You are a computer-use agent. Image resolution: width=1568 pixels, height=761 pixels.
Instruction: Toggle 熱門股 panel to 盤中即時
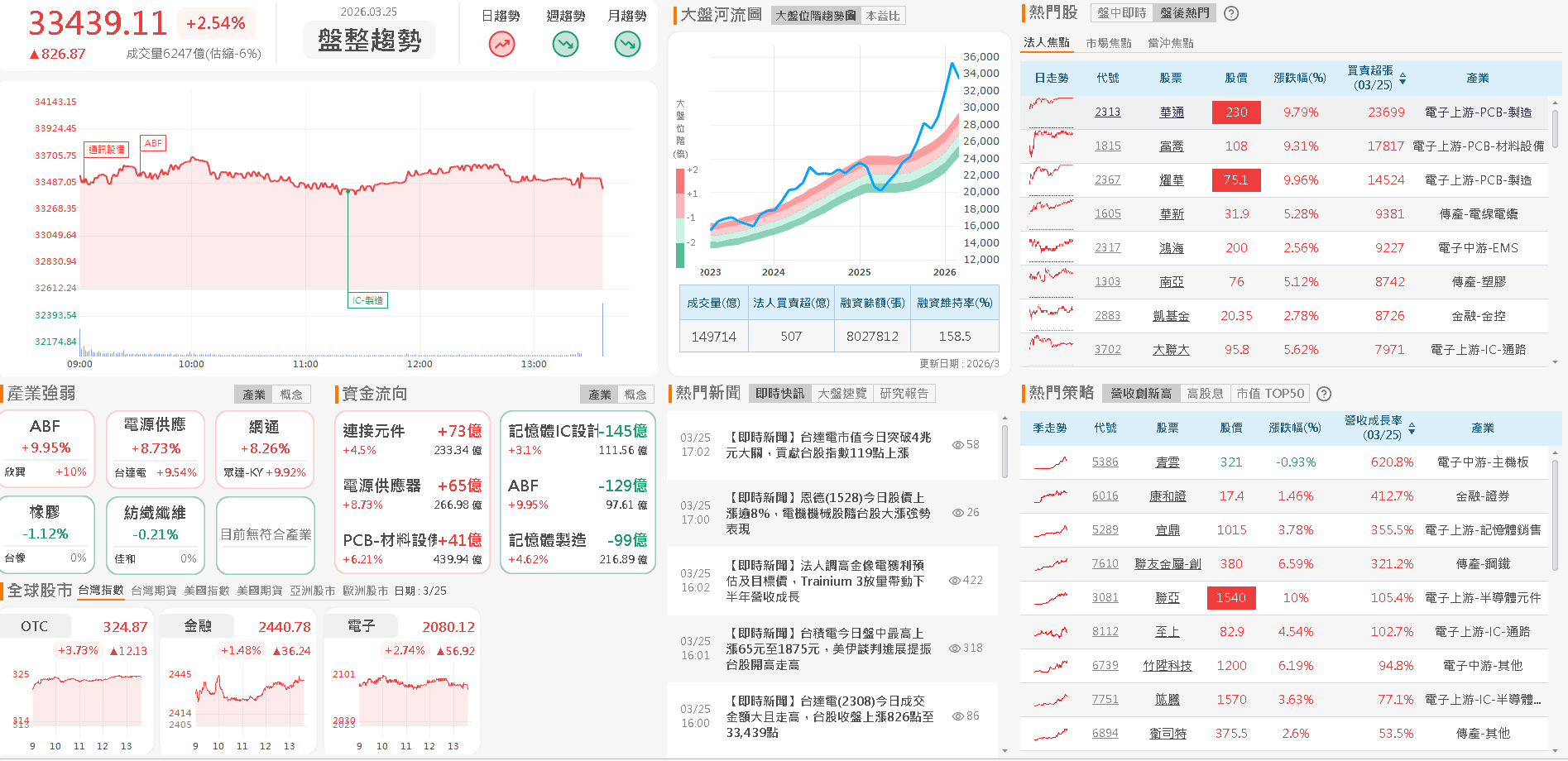coord(1120,13)
